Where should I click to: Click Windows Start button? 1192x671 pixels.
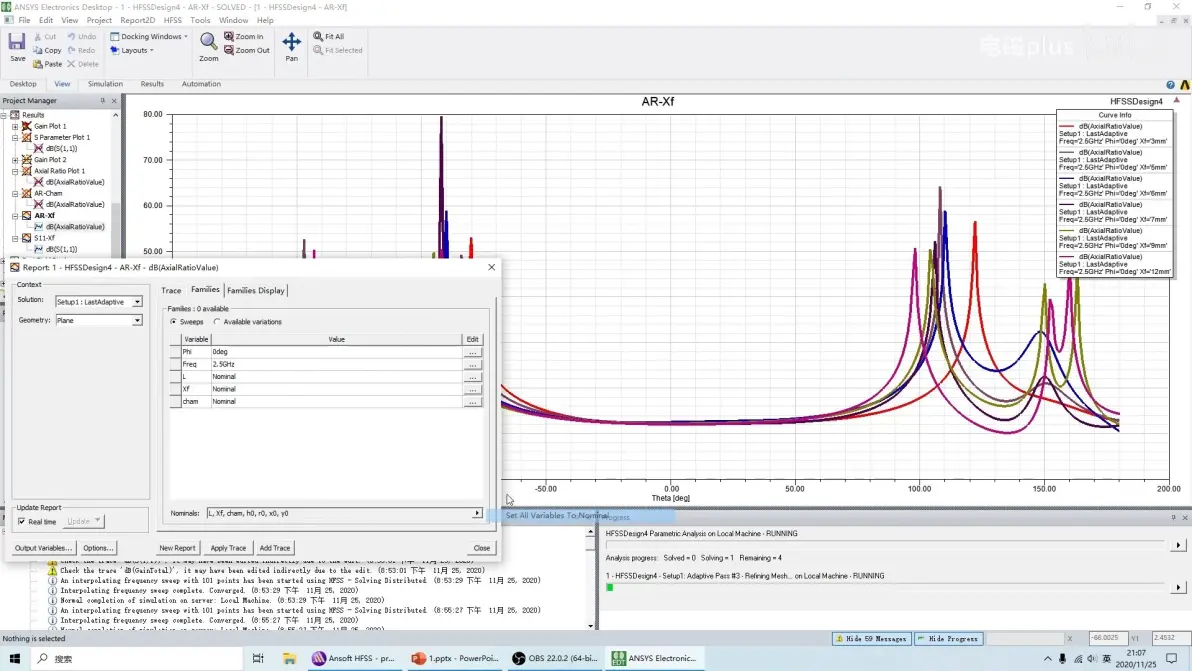14,658
